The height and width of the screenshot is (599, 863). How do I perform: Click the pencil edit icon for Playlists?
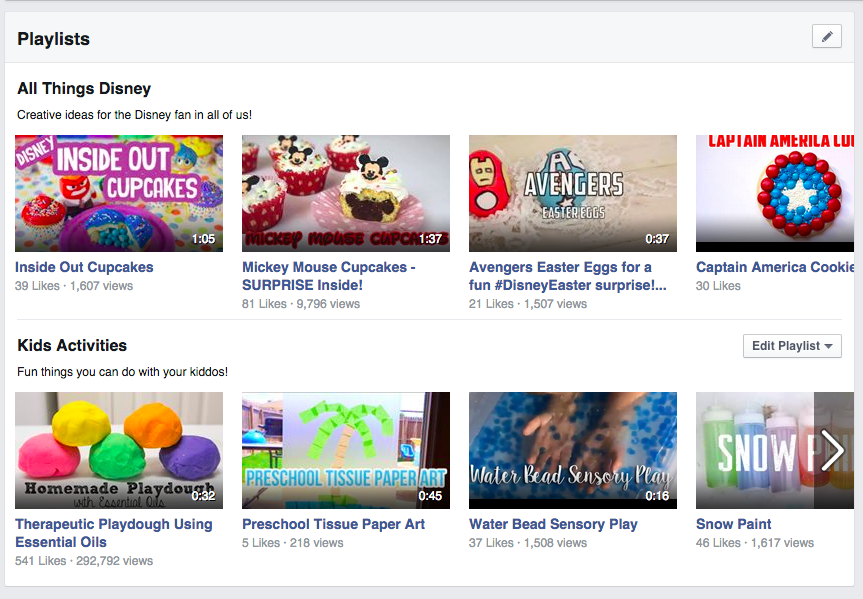[827, 36]
